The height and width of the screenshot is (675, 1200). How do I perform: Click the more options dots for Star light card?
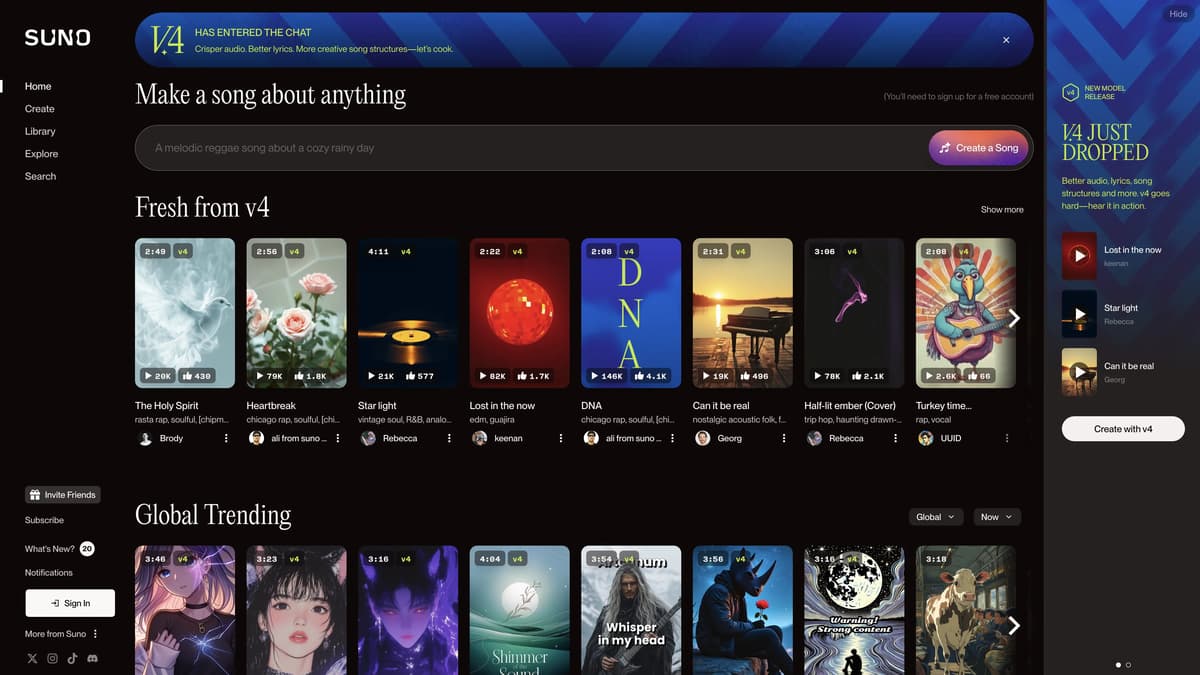[x=449, y=438]
